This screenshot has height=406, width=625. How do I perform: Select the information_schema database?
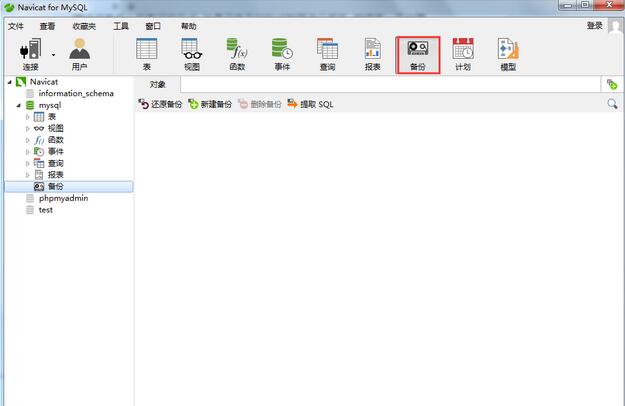76,93
